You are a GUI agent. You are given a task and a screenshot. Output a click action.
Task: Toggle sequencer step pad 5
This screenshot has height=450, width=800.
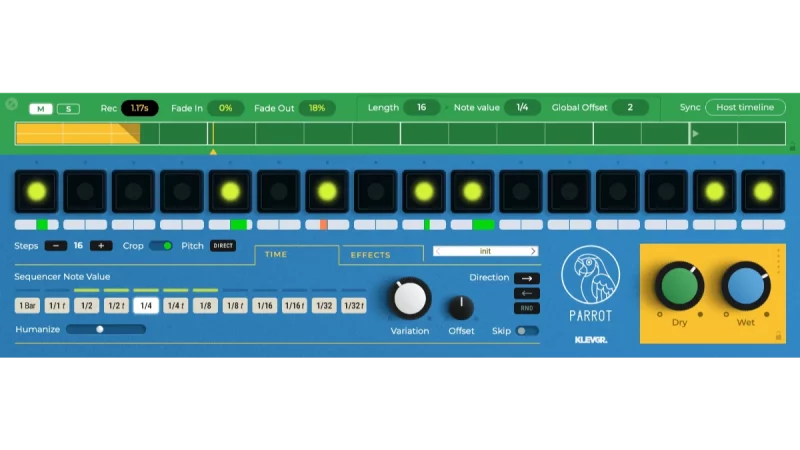tap(230, 192)
